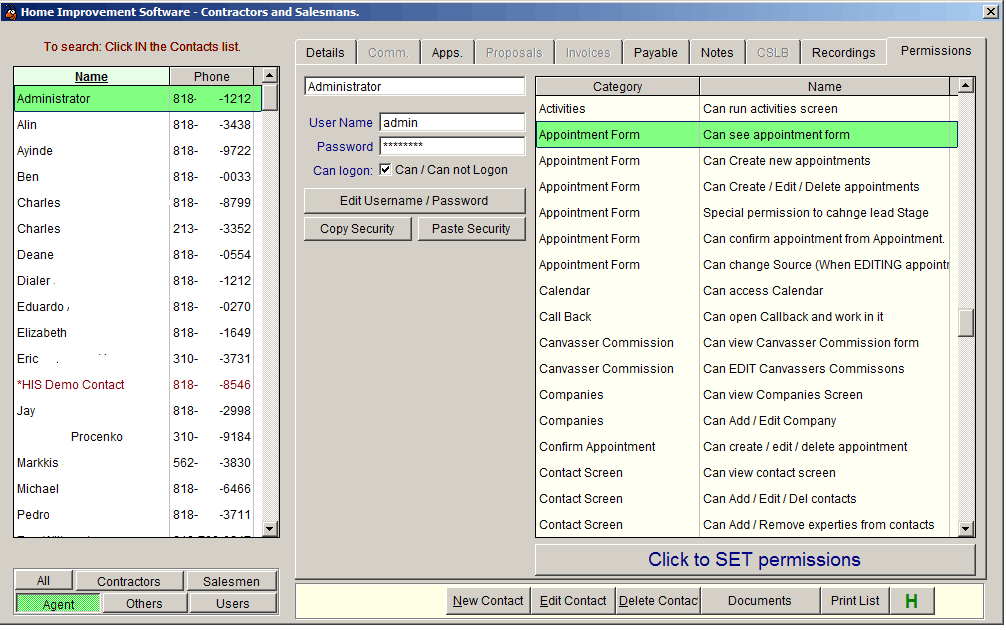The width and height of the screenshot is (1006, 630).
Task: Open the Documents button
Action: [x=760, y=600]
